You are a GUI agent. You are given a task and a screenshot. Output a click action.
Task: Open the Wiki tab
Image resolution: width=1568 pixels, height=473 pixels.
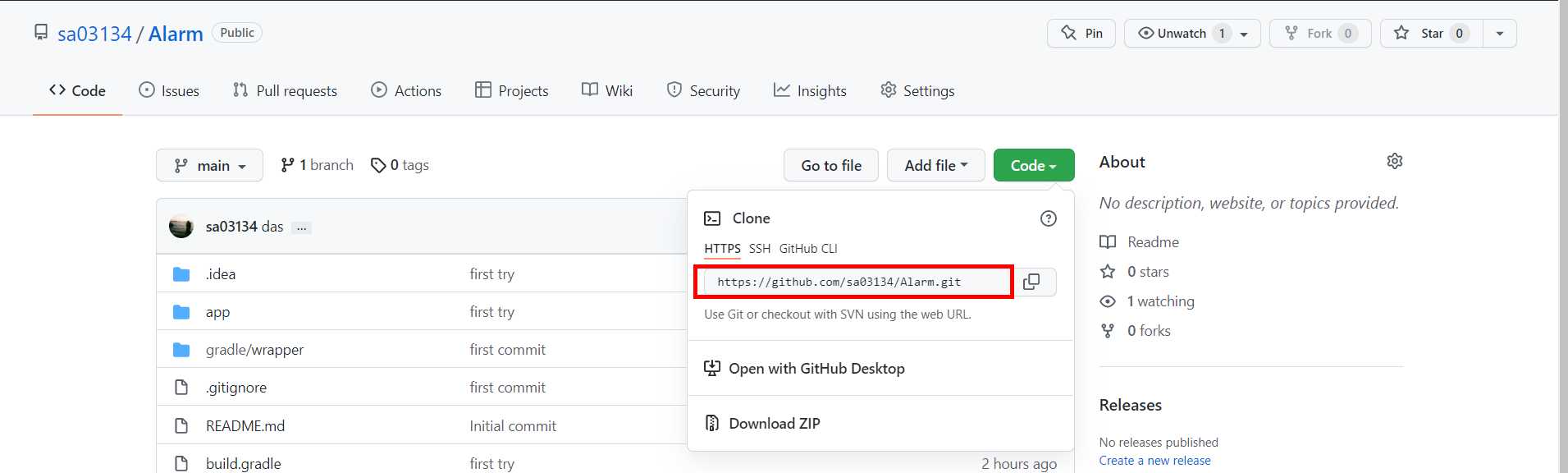tap(607, 90)
